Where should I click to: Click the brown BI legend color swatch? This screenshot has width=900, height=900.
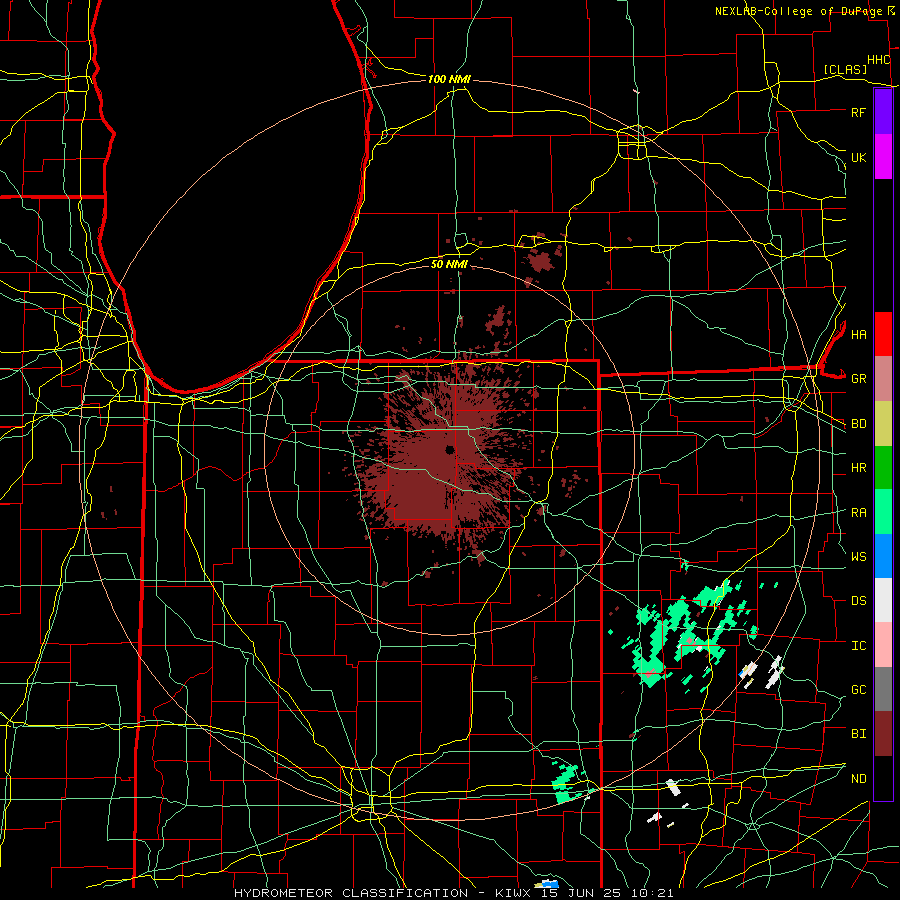[883, 734]
